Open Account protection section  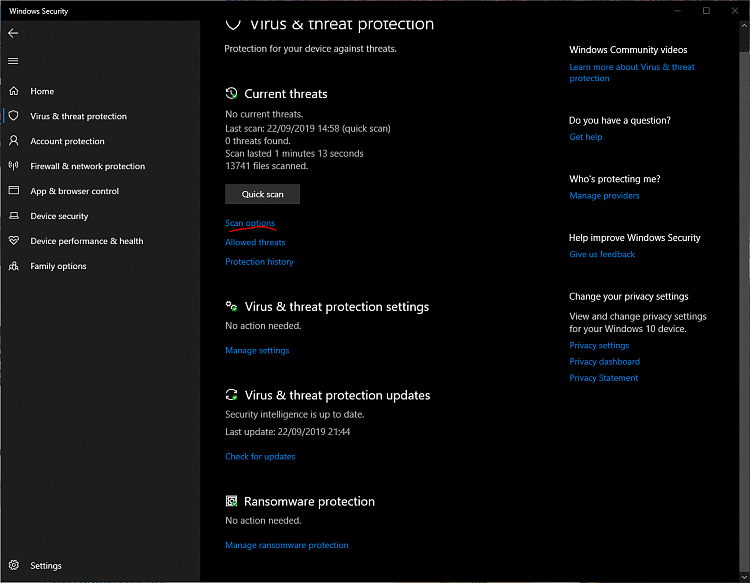coord(67,141)
